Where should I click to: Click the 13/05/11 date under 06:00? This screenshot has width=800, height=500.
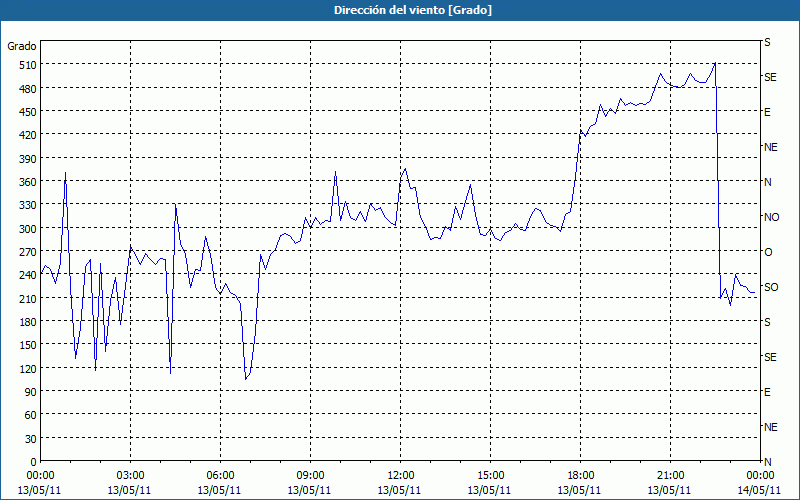point(219,490)
